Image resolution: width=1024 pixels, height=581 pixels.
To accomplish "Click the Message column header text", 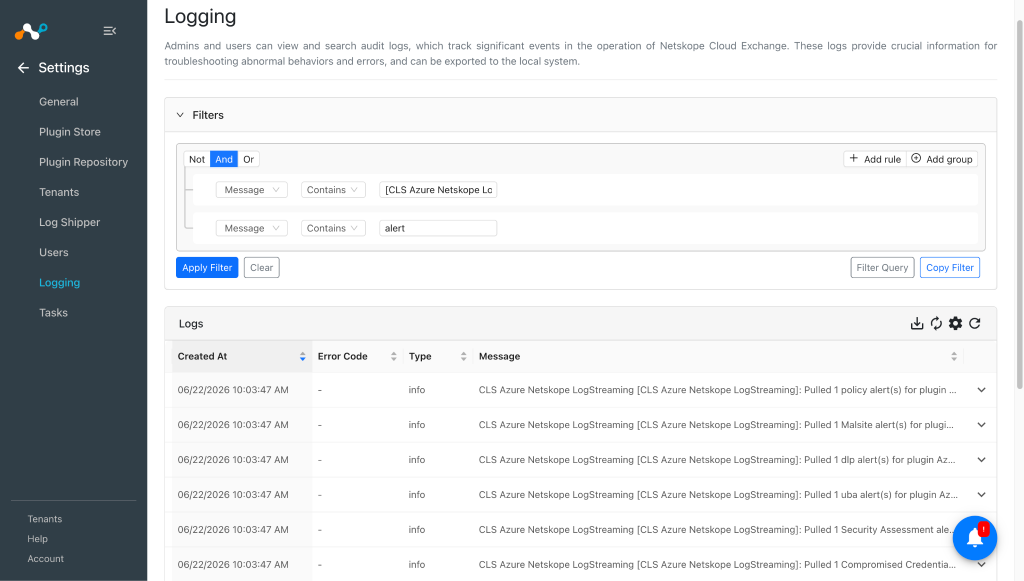I will pos(500,356).
